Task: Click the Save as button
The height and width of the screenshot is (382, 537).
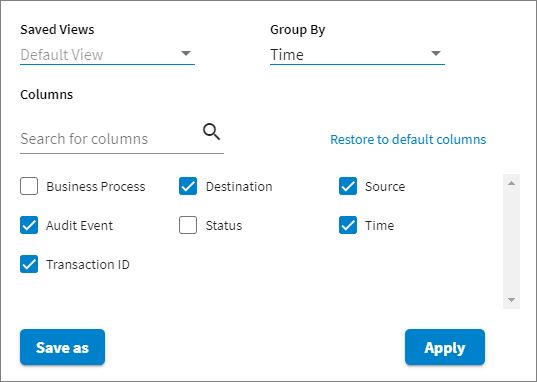Action: [x=62, y=347]
